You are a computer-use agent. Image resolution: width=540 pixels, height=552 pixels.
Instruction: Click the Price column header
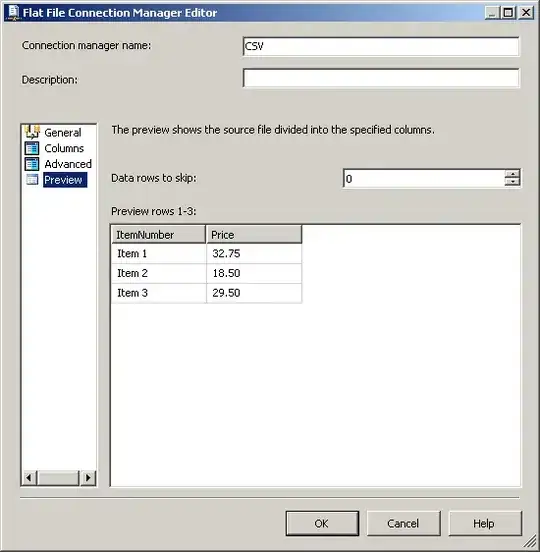254,234
